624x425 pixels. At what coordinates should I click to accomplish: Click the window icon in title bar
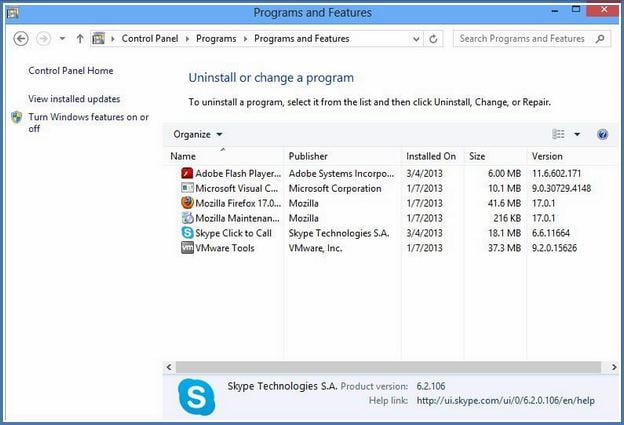click(13, 13)
